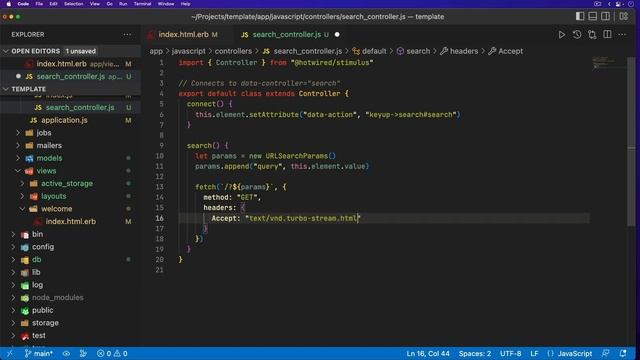This screenshot has height=360, width=640.
Task: Expand the config folder
Action: (13, 247)
